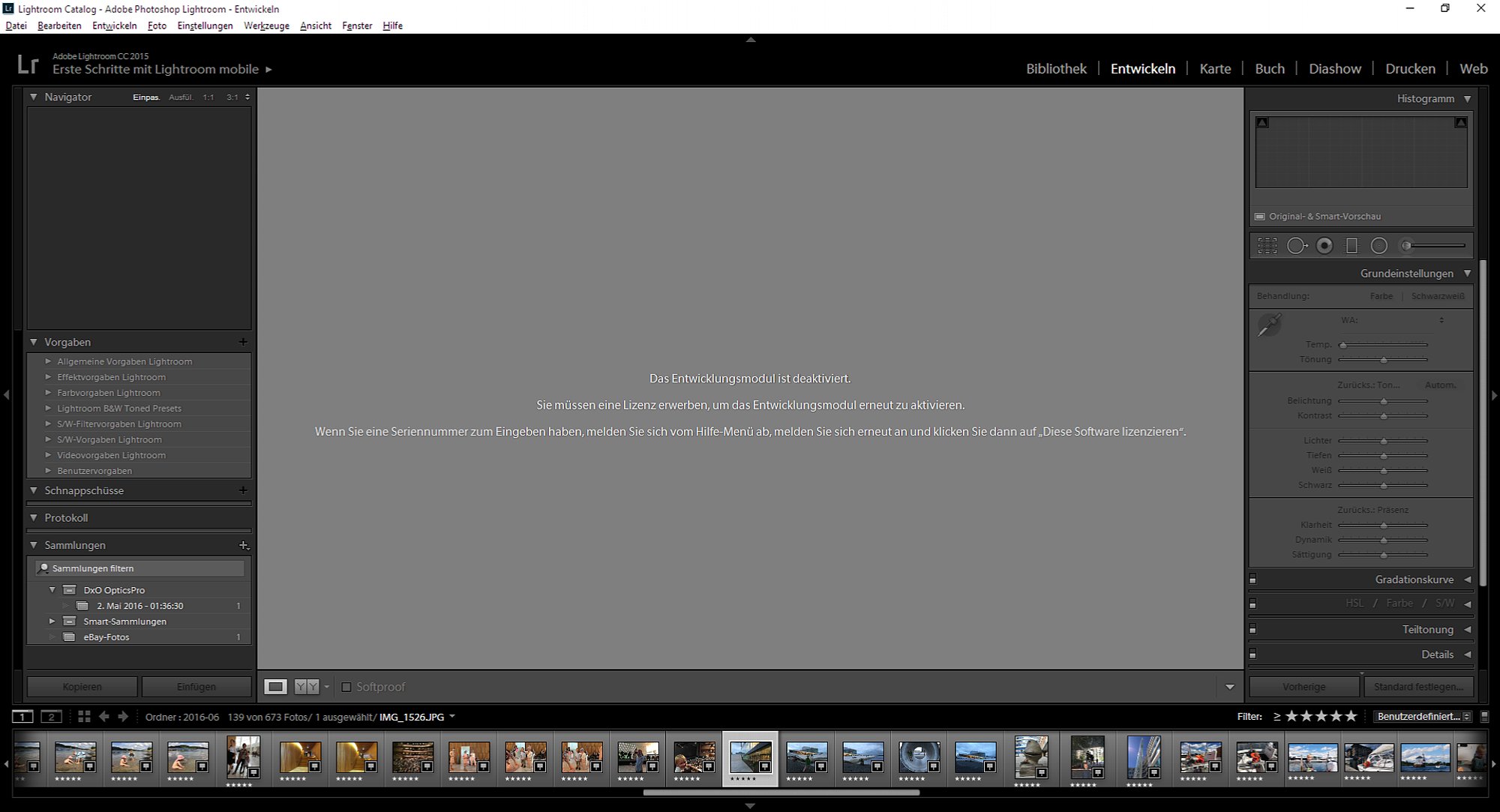Click the Before/After YY view icon
Image resolution: width=1500 pixels, height=812 pixels.
306,687
